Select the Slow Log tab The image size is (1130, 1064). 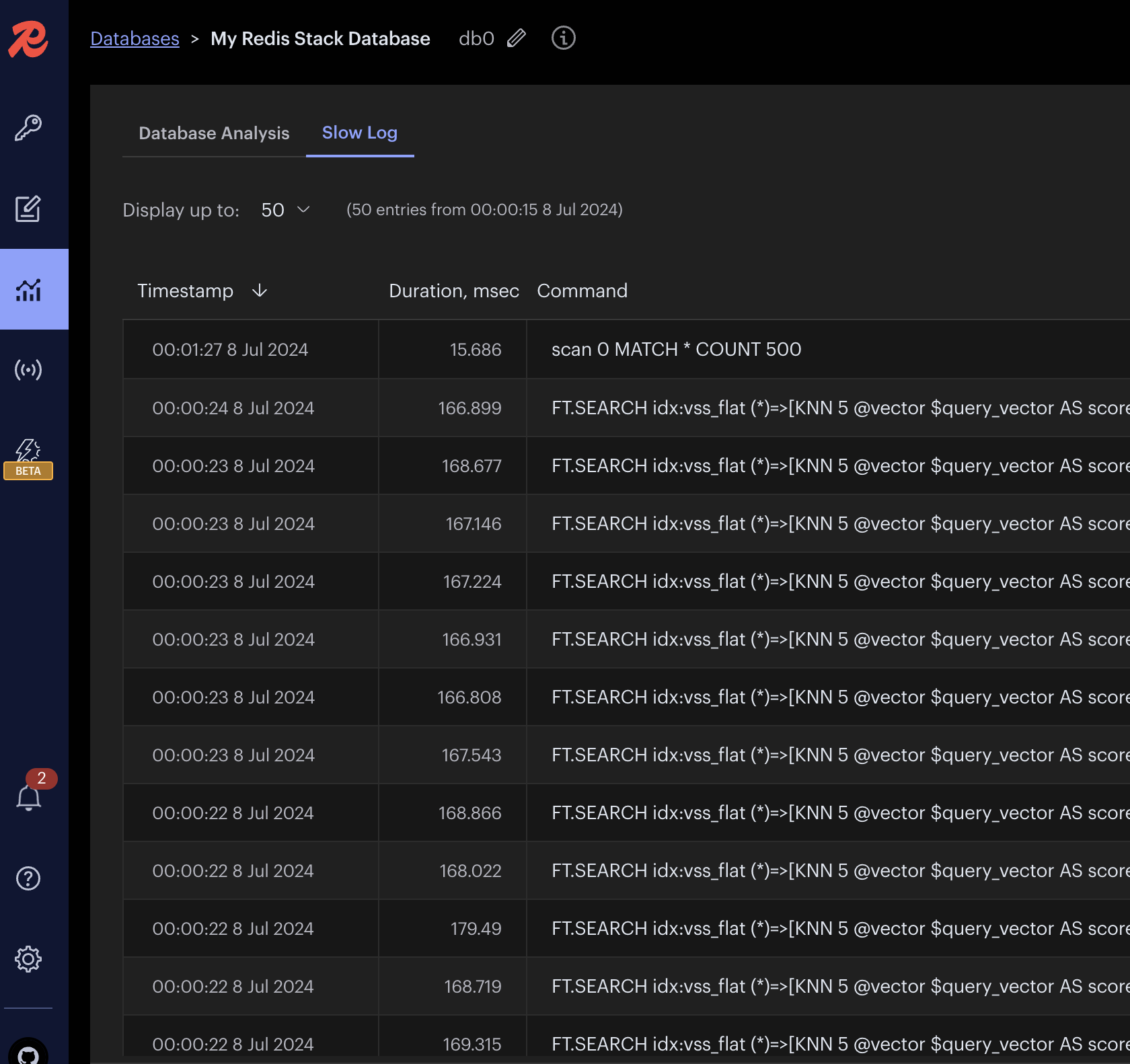(x=360, y=133)
